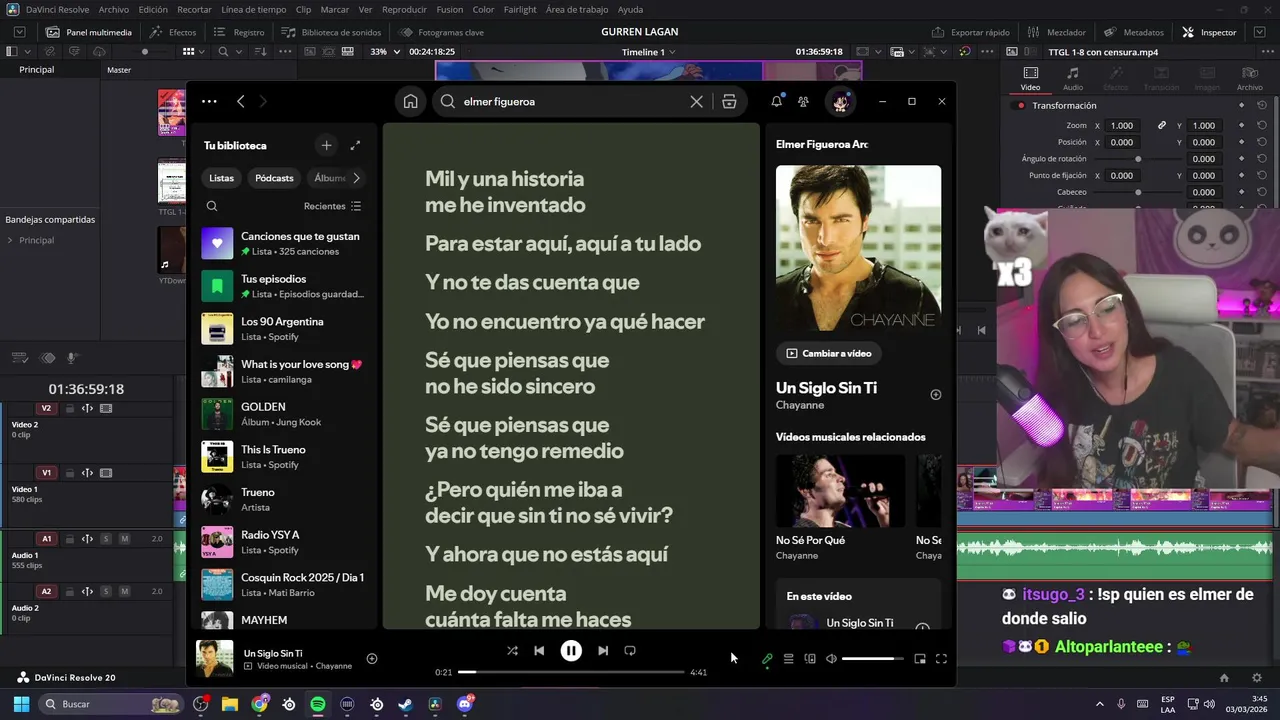Add Un Siglo Sin Ti to liked songs in player bar
The height and width of the screenshot is (720, 1280).
tap(371, 658)
